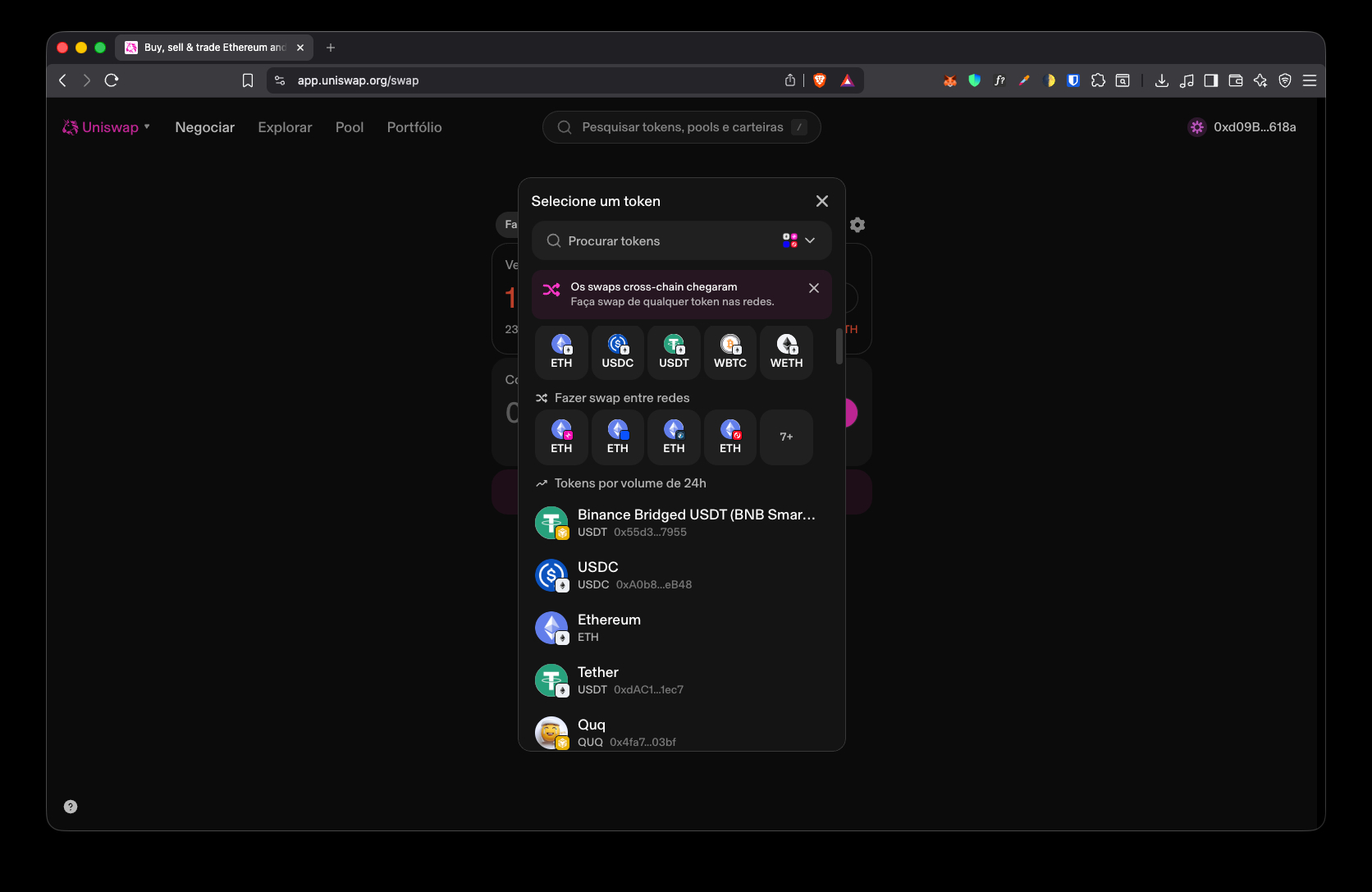1372x892 pixels.
Task: Click the share icon in address bar
Action: (789, 80)
